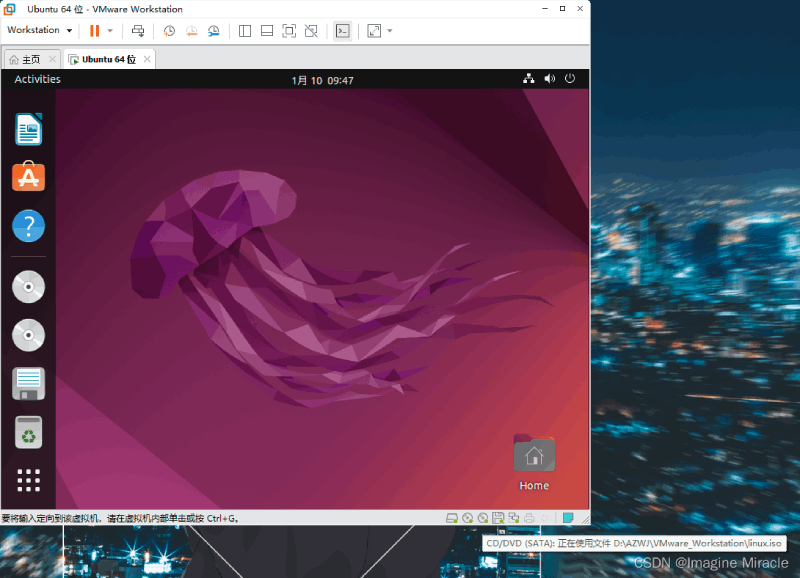Image resolution: width=800 pixels, height=578 pixels.
Task: Toggle the library sidebar panel
Action: click(245, 31)
